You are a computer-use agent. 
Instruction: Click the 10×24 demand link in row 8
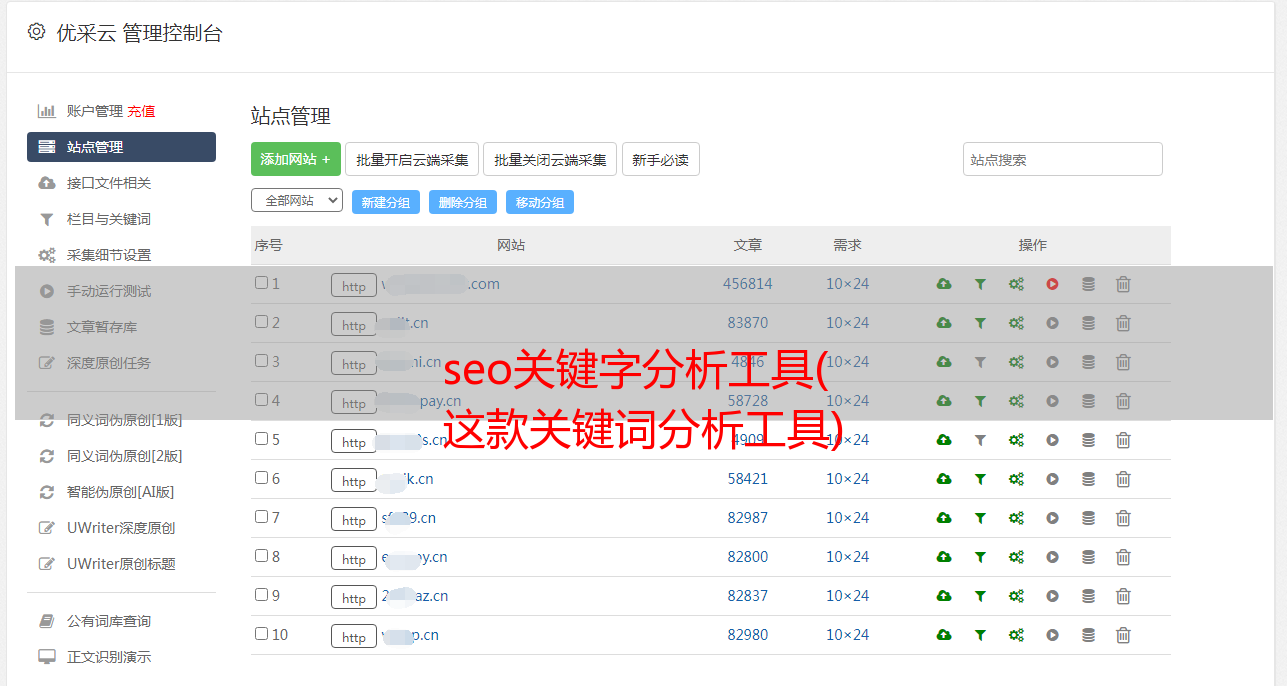[848, 557]
